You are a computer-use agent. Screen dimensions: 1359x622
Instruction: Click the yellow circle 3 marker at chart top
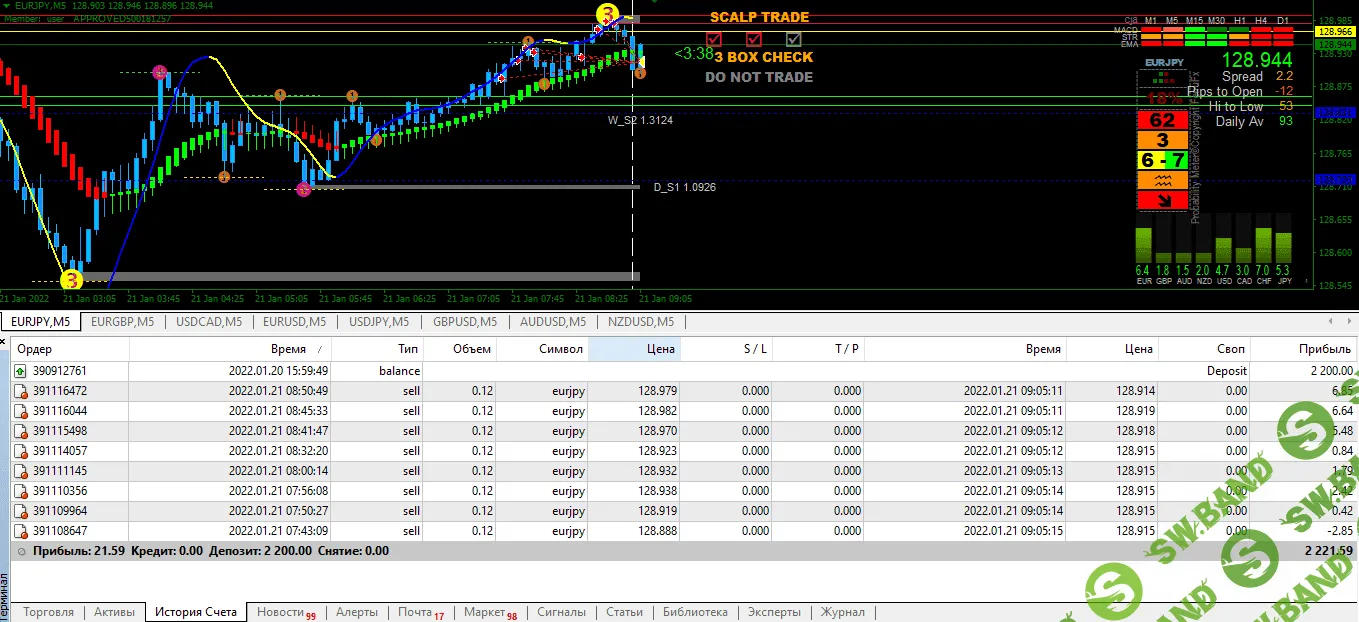(x=607, y=13)
